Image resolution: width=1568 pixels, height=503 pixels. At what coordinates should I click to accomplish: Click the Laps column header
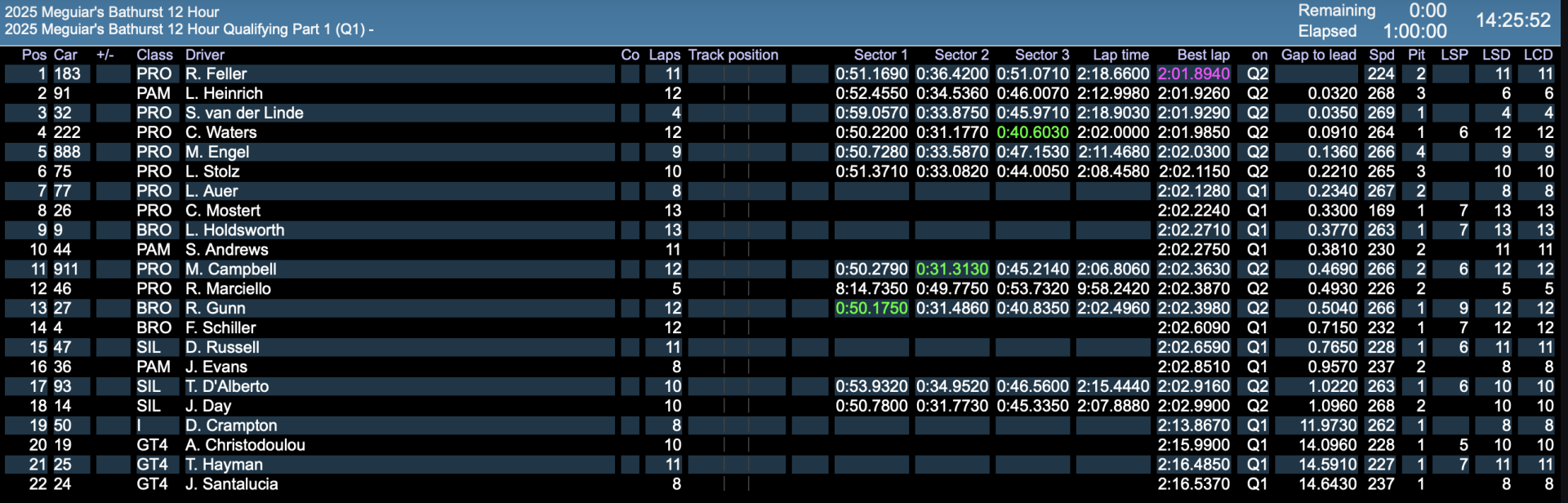click(x=664, y=55)
